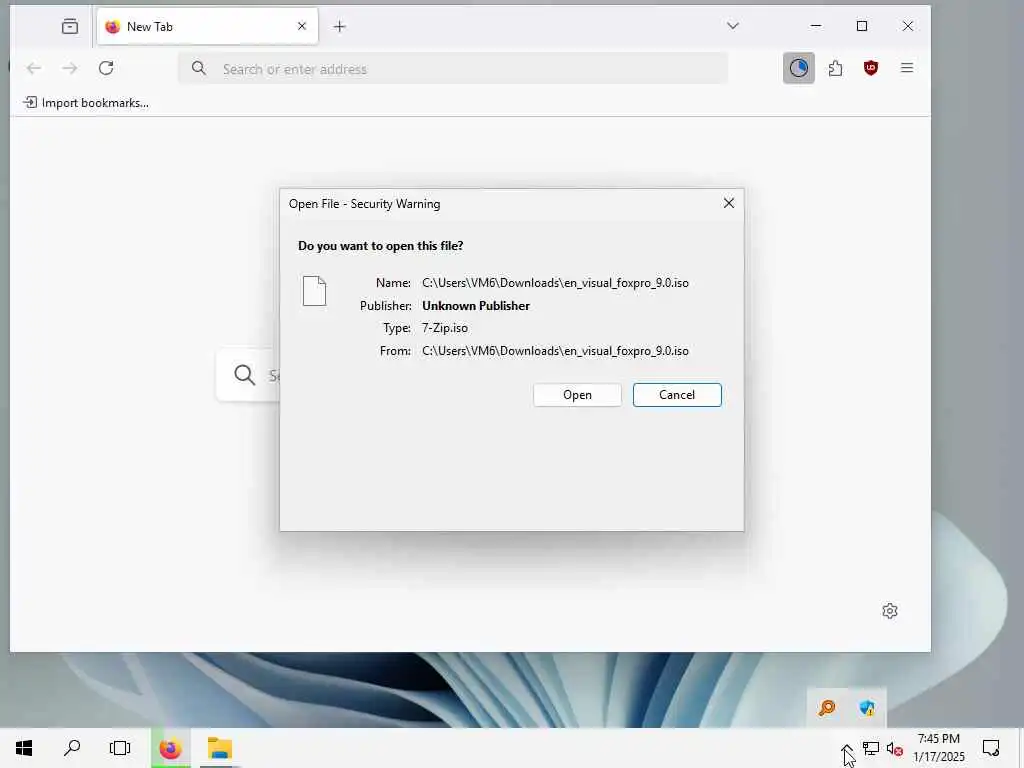Open Task View on taskbar
This screenshot has height=768, width=1024.
coord(120,748)
